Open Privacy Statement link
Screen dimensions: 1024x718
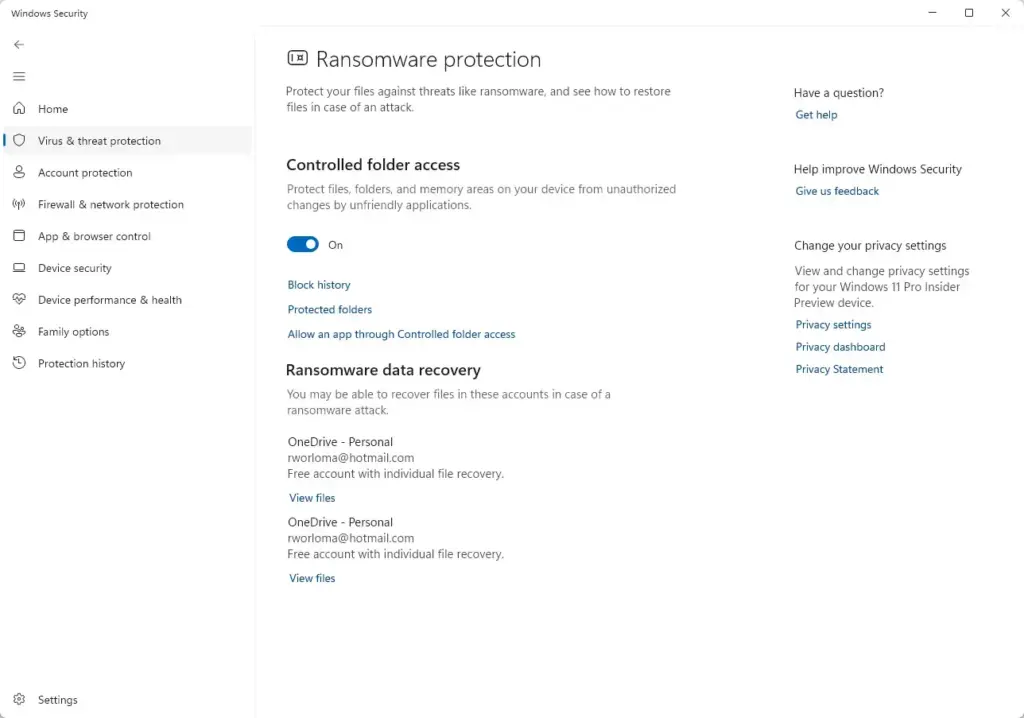click(x=839, y=369)
